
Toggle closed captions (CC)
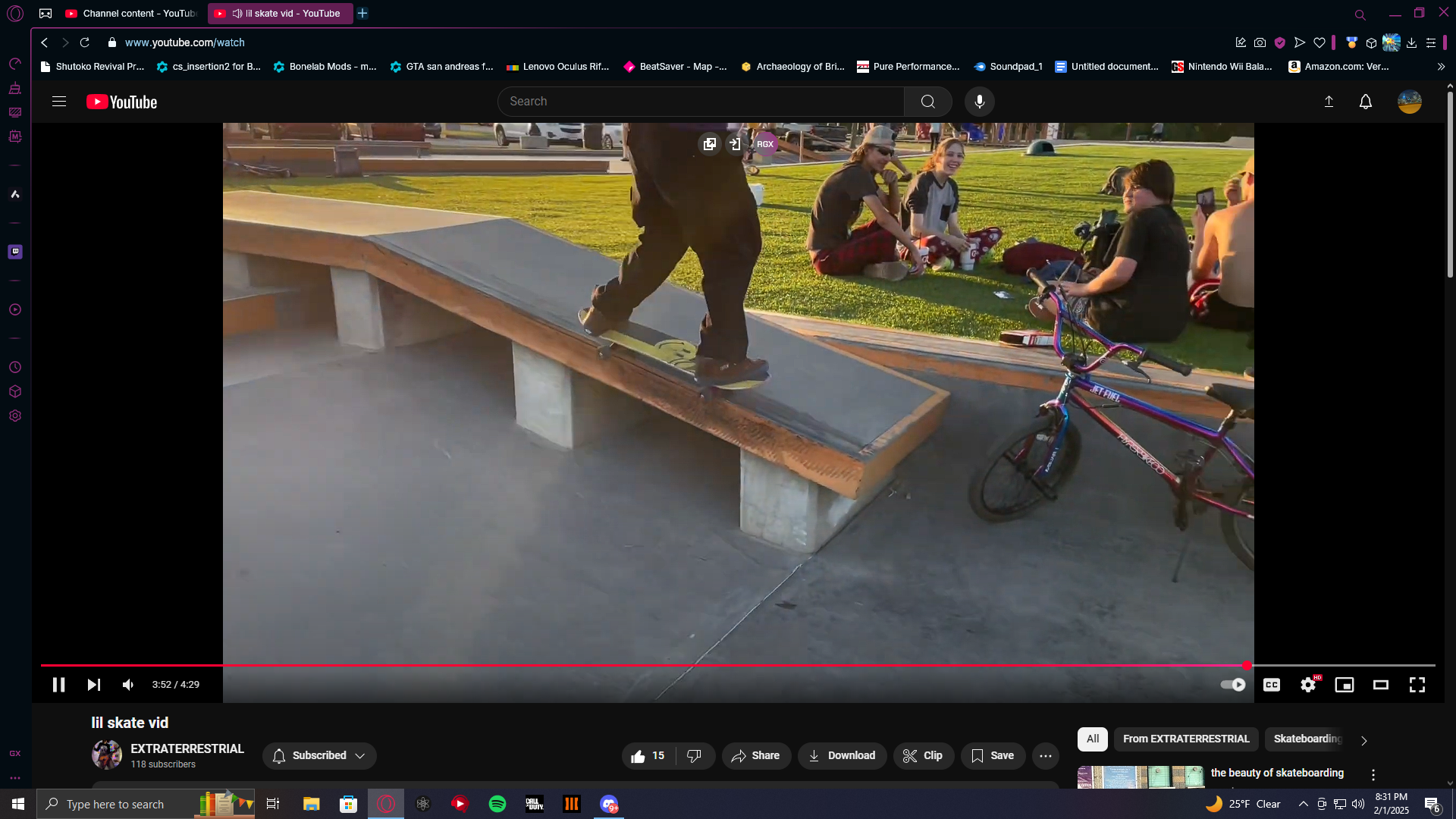[x=1272, y=685]
